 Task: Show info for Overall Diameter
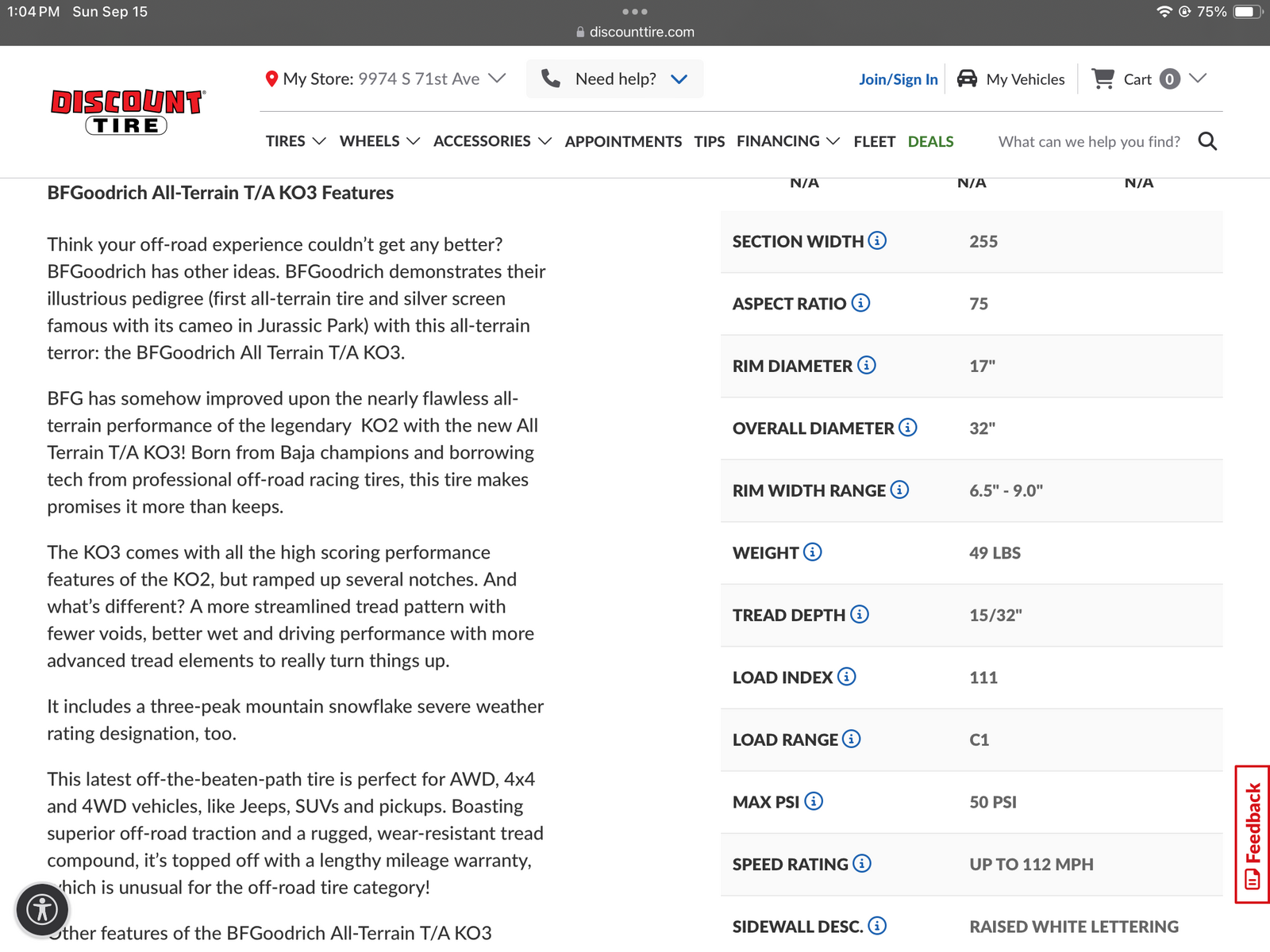(908, 428)
